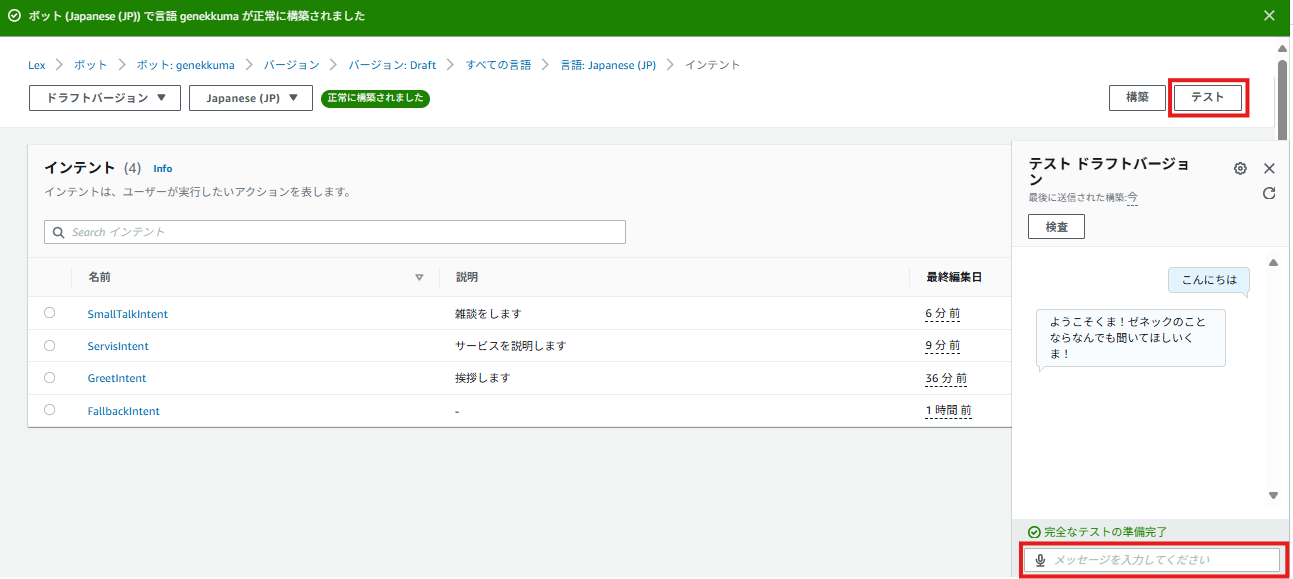Click 完全なテストの準備完了 status text
The width and height of the screenshot is (1293, 579).
1098,532
